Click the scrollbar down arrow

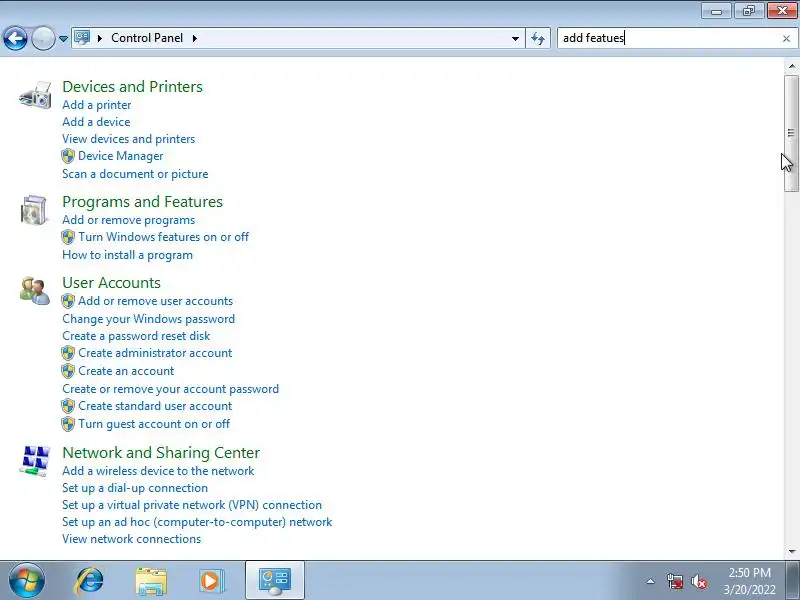tap(791, 552)
